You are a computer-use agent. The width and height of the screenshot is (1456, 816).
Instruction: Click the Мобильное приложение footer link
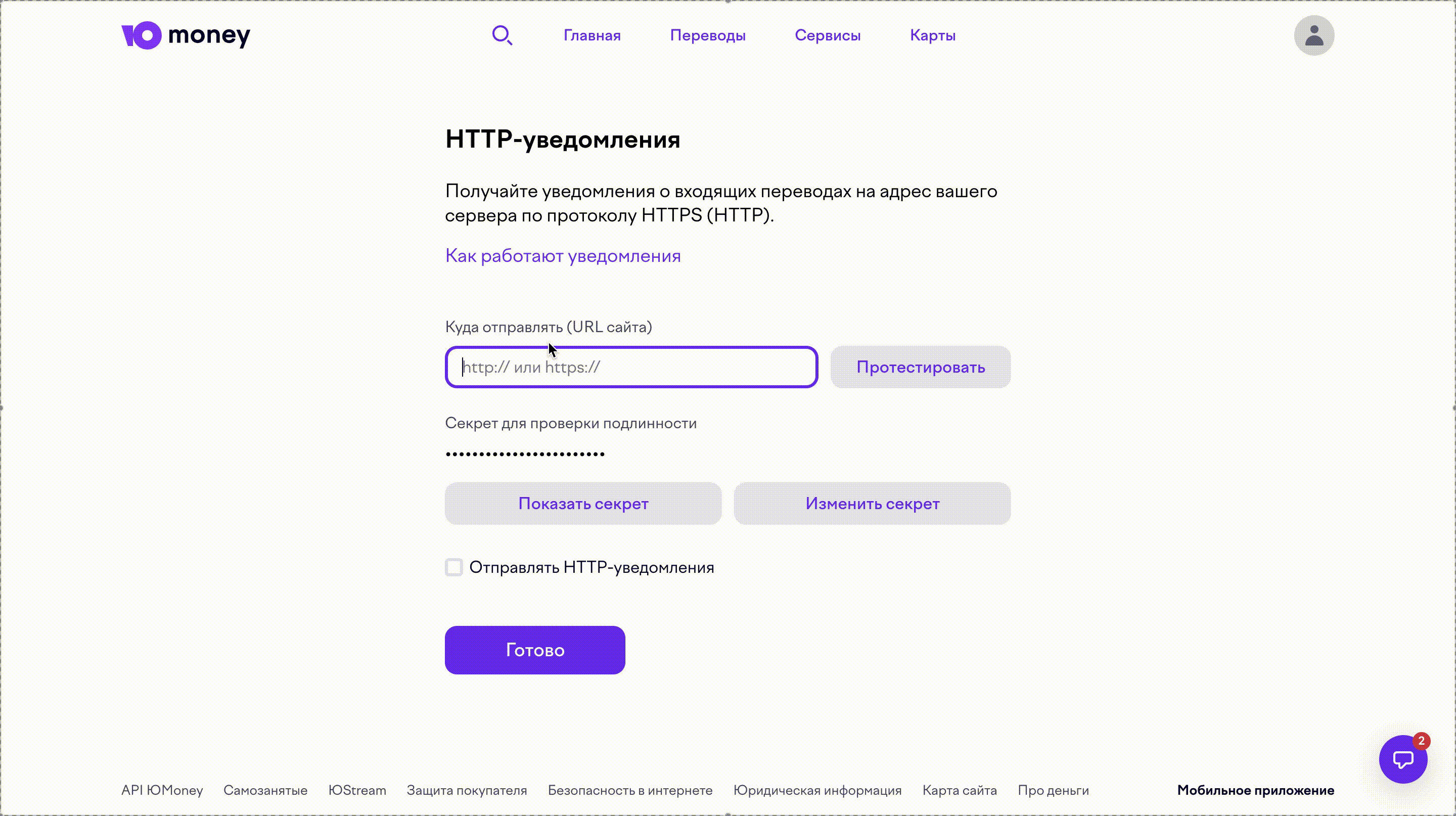(1255, 791)
